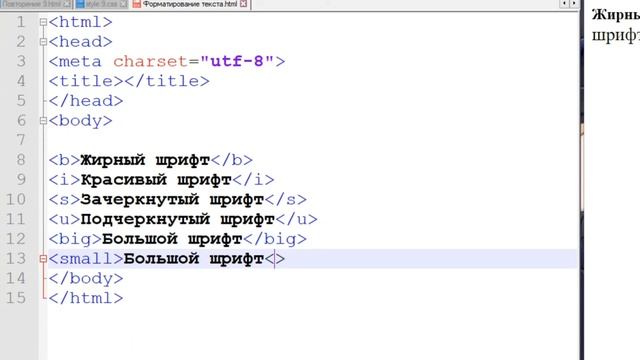640x360 pixels.
Task: Close the Форматирование текста.html tab
Action: pos(244,4)
